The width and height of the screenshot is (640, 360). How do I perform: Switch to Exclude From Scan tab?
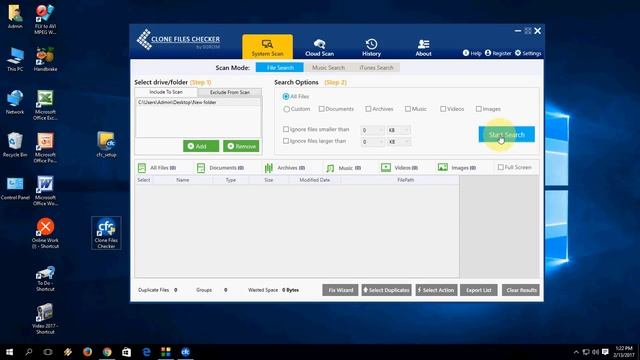click(229, 93)
